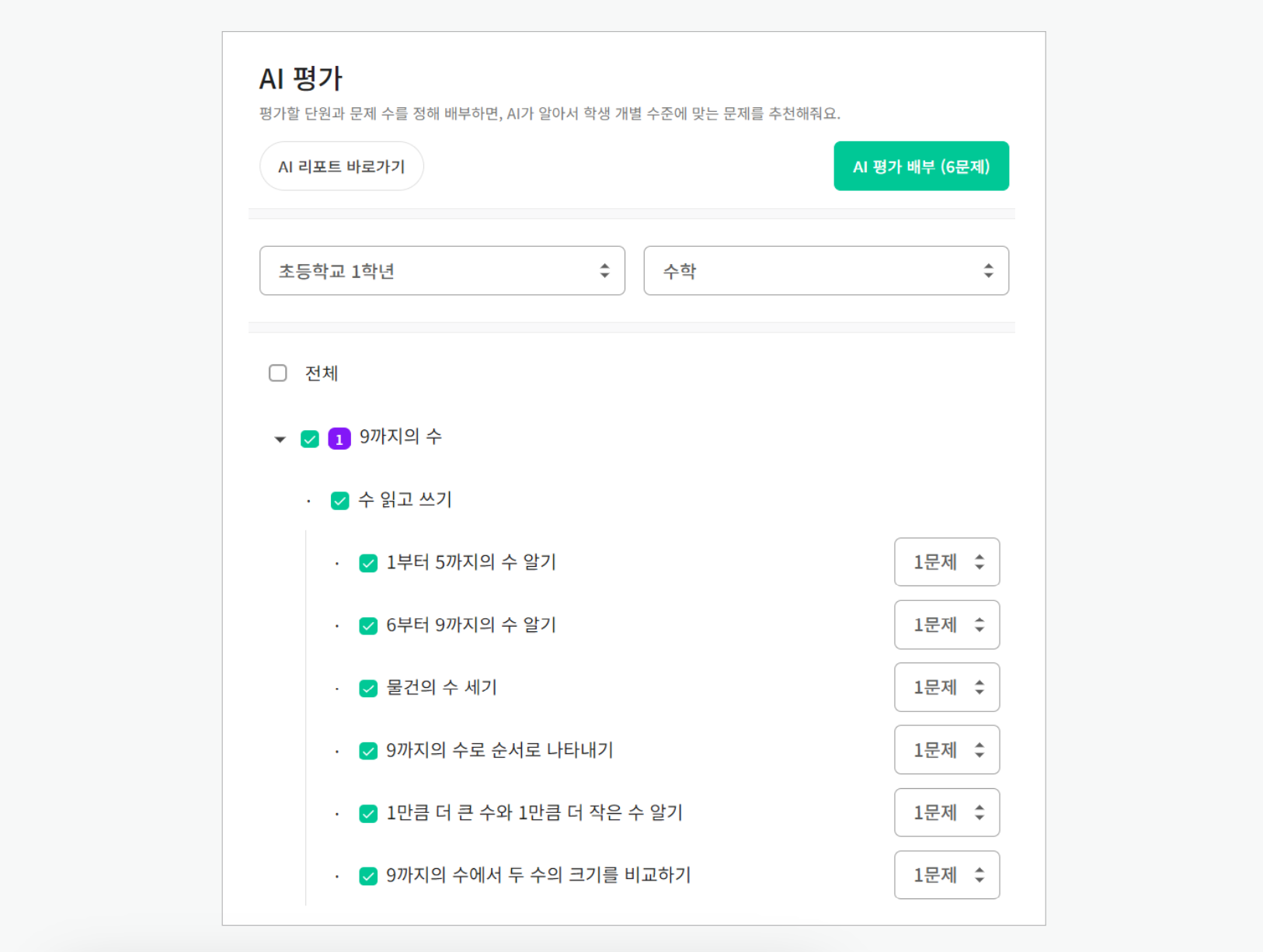
Task: Uncheck 1부터 5까지의 수 알기 checkbox
Action: (x=368, y=563)
